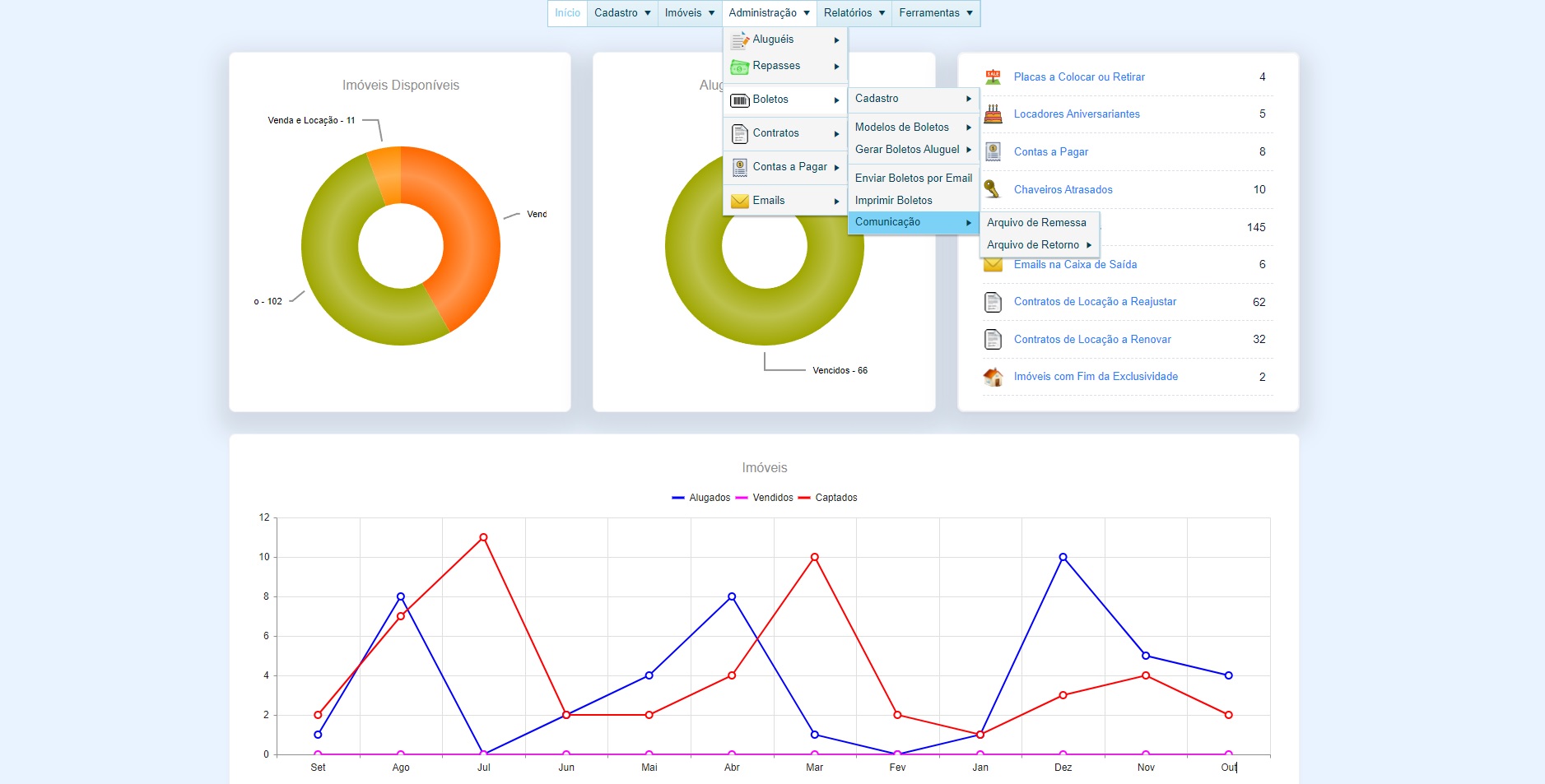Screen dimensions: 1545x784
Task: Click the count 145 in the alerts list
Action: point(1256,228)
